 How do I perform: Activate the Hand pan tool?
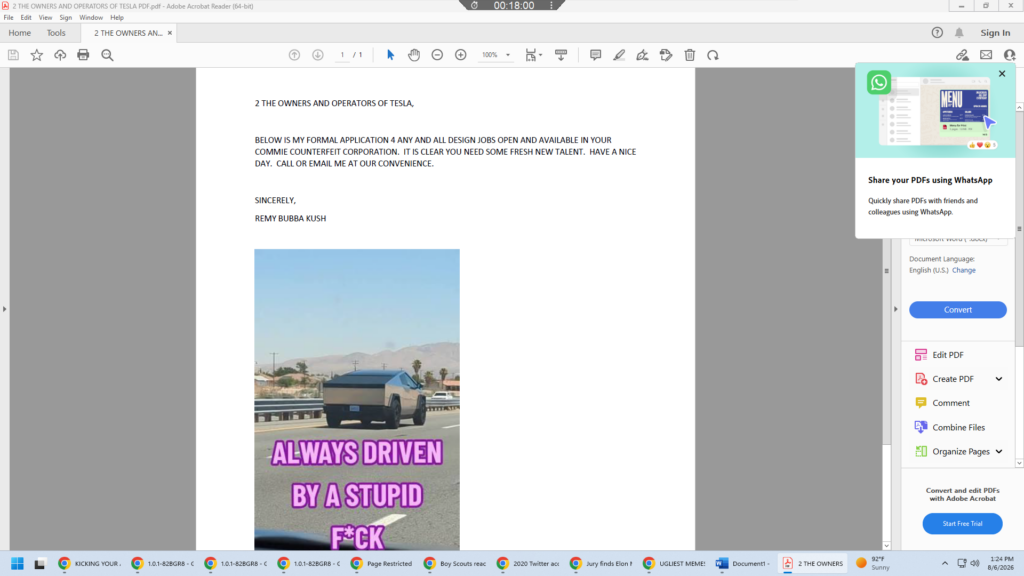coord(414,55)
